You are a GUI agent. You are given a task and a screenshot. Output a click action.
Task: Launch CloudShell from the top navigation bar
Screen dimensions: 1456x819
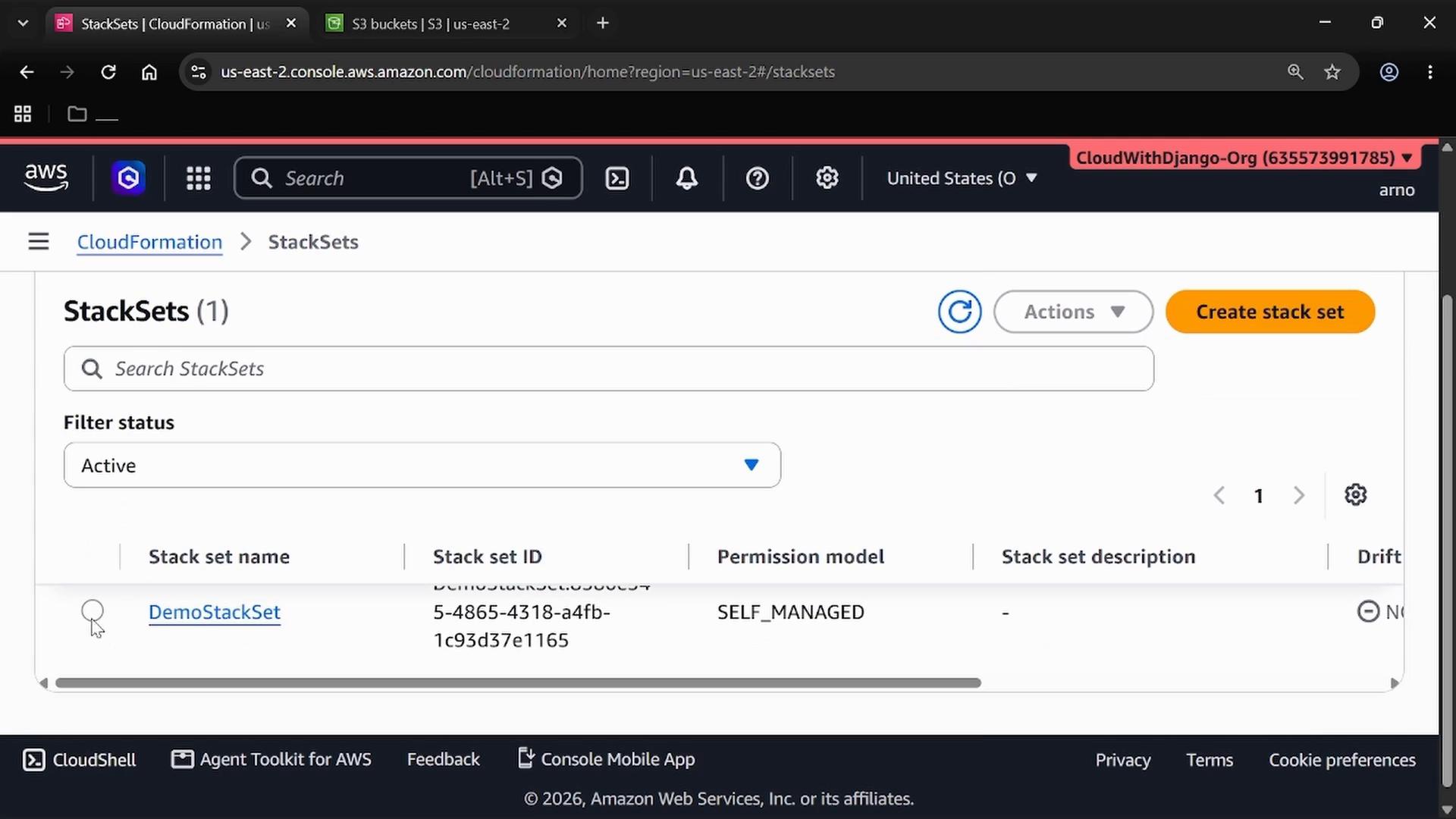(617, 178)
